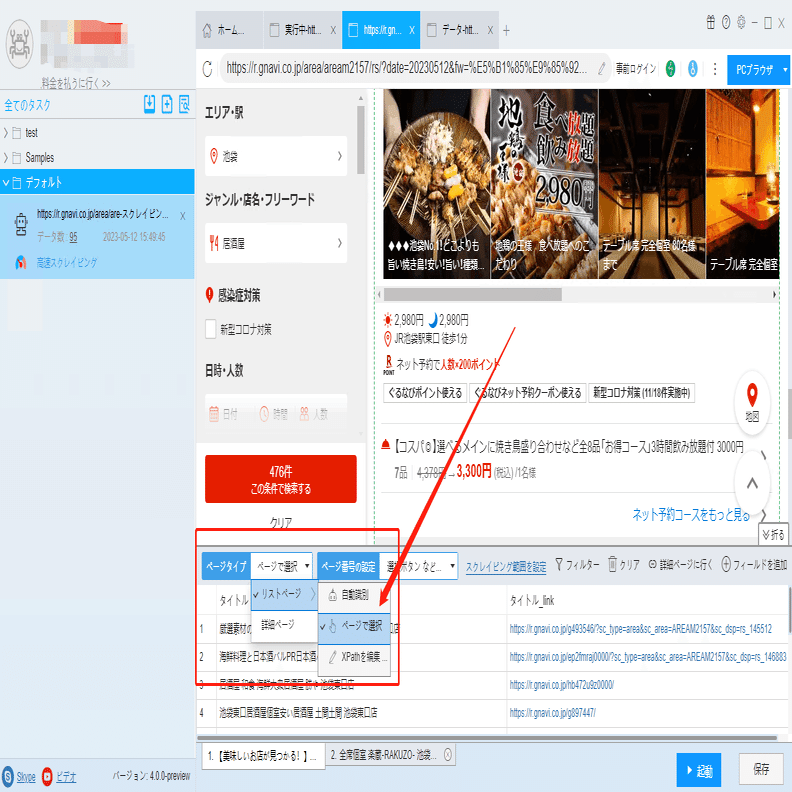Select リストページ menu item
Screen dimensions: 792x792
pos(284,593)
